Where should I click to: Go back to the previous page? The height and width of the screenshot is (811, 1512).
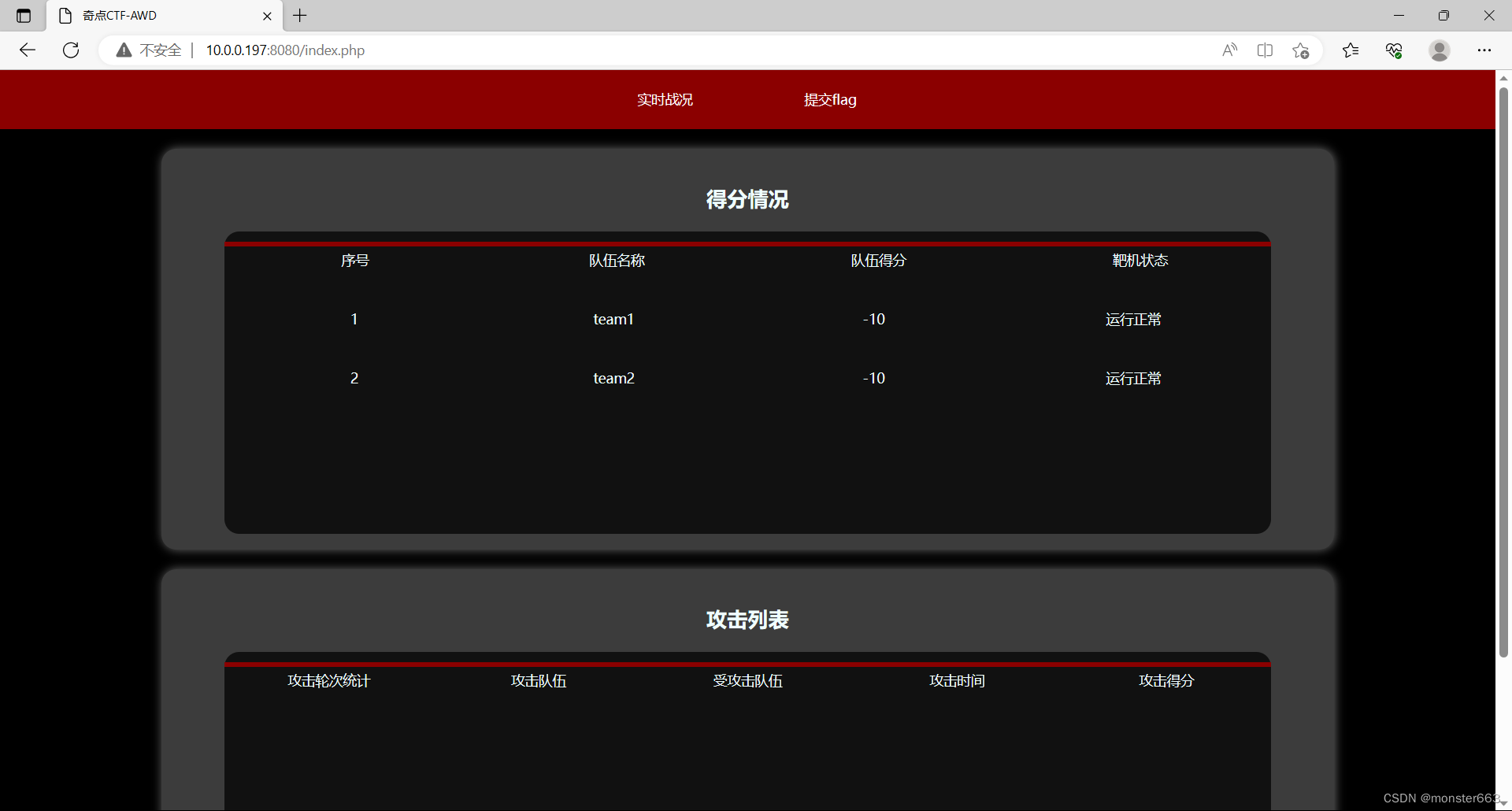click(28, 50)
